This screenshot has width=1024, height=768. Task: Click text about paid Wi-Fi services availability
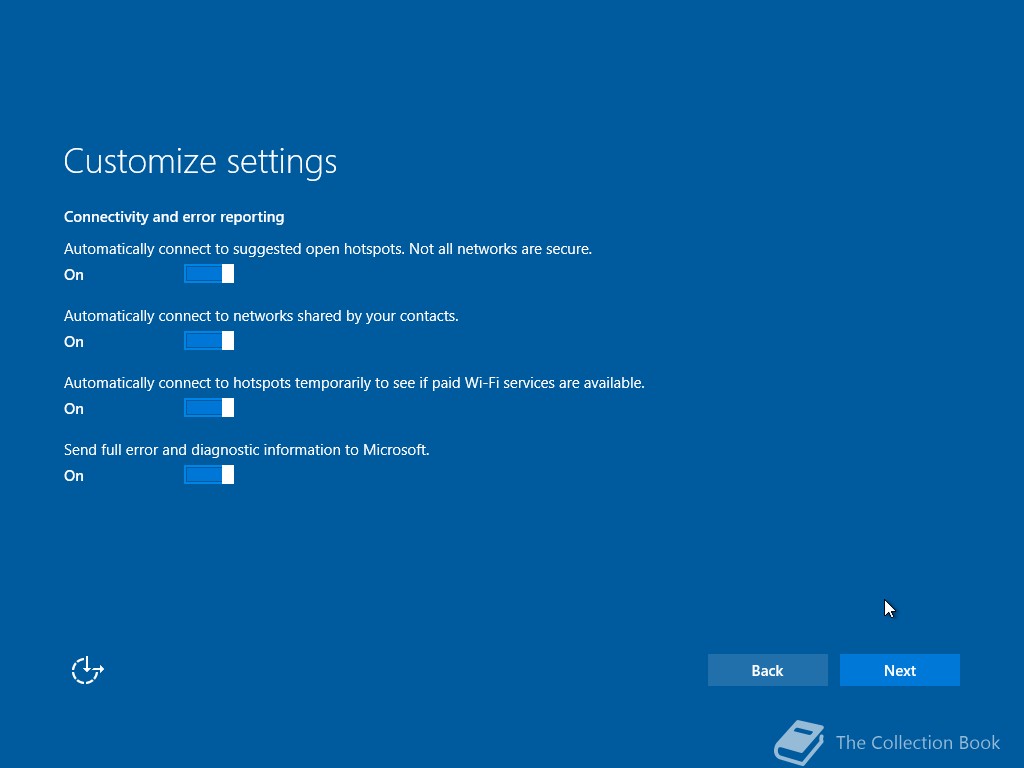(x=354, y=383)
